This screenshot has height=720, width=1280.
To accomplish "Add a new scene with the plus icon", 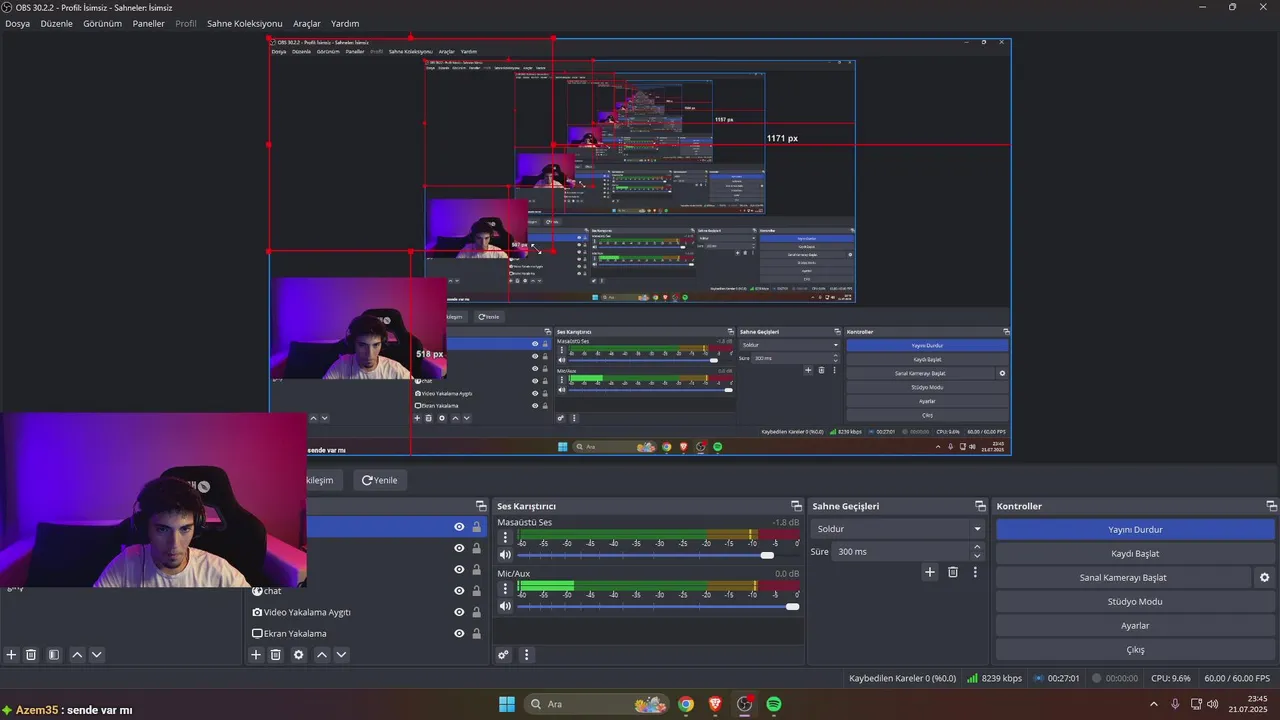I will (12, 655).
